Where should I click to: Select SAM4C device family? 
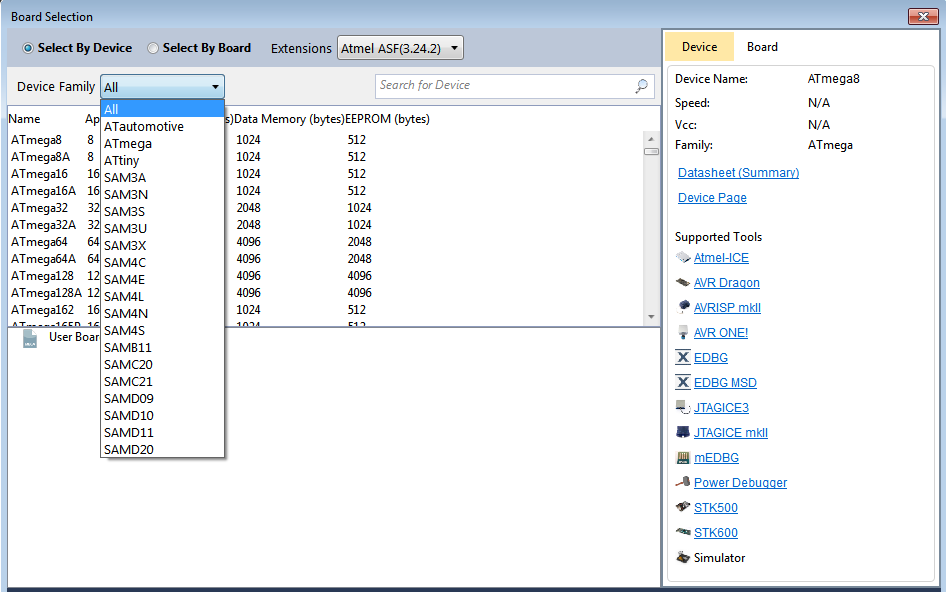pos(162,263)
